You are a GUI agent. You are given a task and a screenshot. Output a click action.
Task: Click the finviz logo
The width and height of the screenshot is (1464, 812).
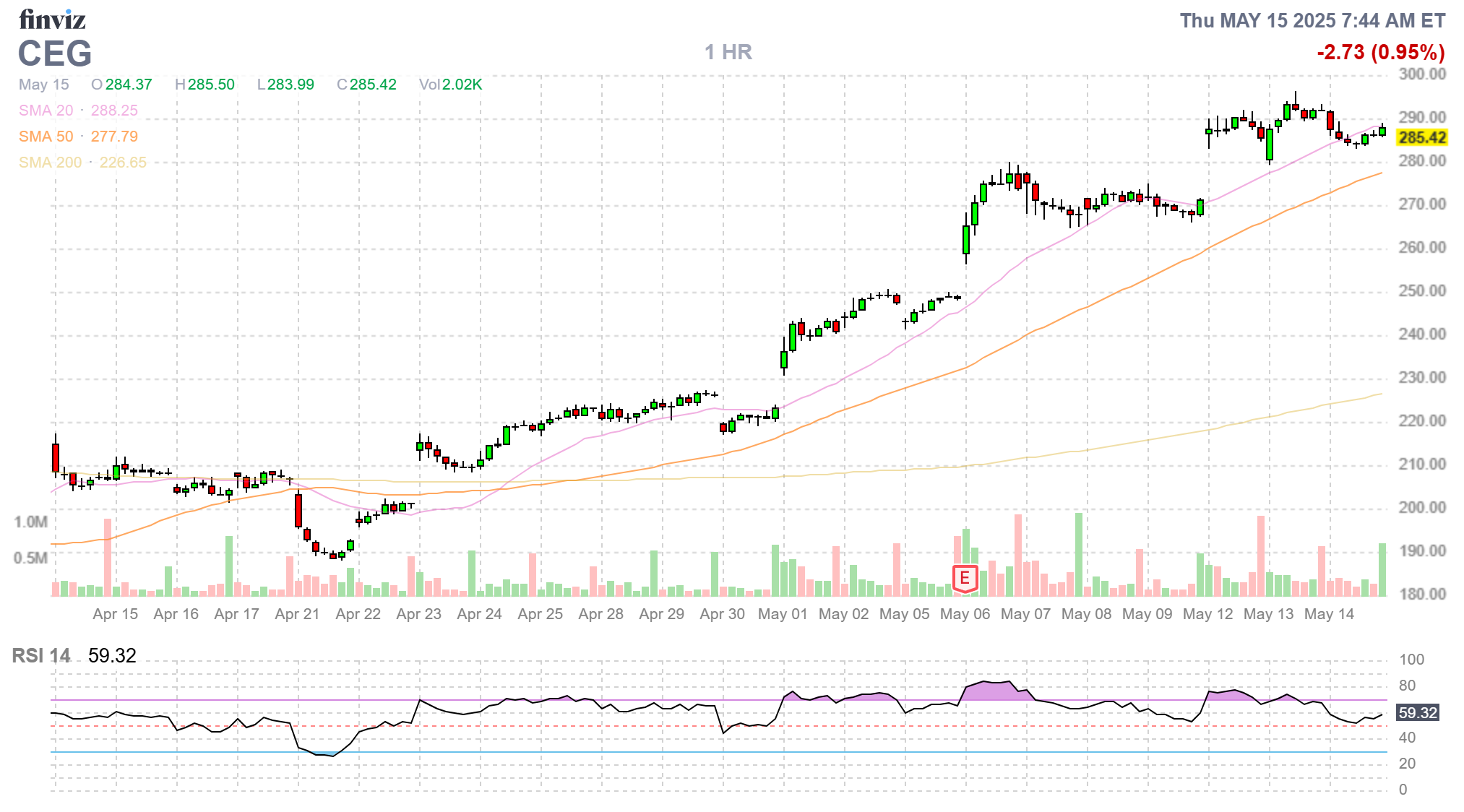coord(52,20)
